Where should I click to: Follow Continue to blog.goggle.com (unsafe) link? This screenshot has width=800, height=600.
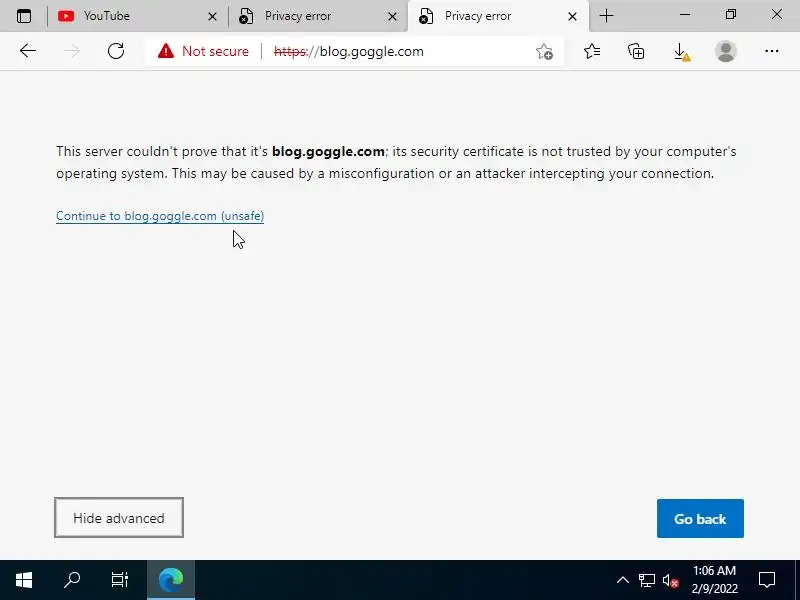click(x=160, y=216)
